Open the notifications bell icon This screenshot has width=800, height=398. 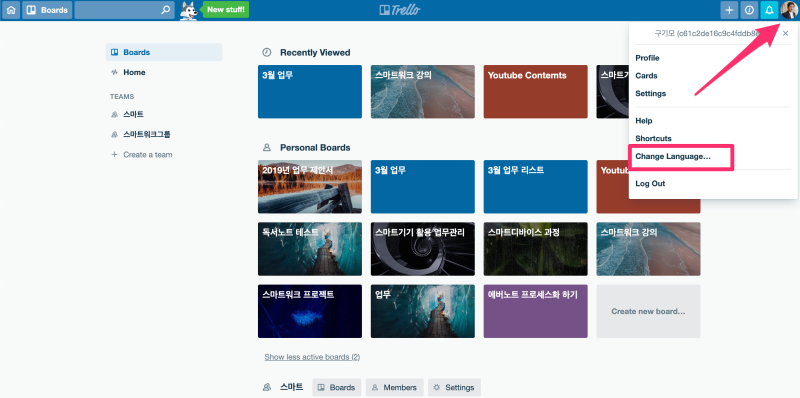[x=769, y=10]
